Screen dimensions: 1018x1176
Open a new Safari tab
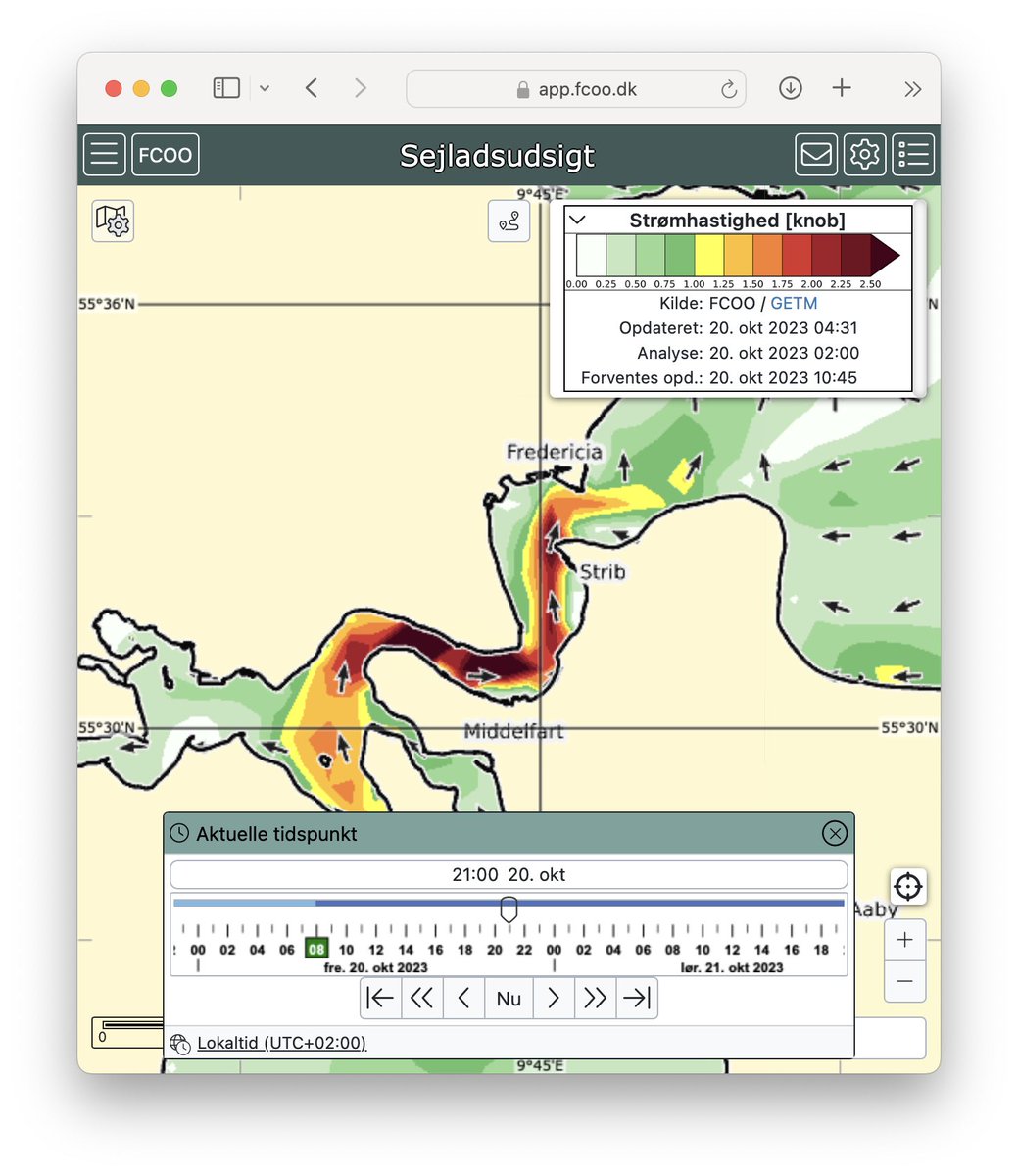tap(842, 88)
